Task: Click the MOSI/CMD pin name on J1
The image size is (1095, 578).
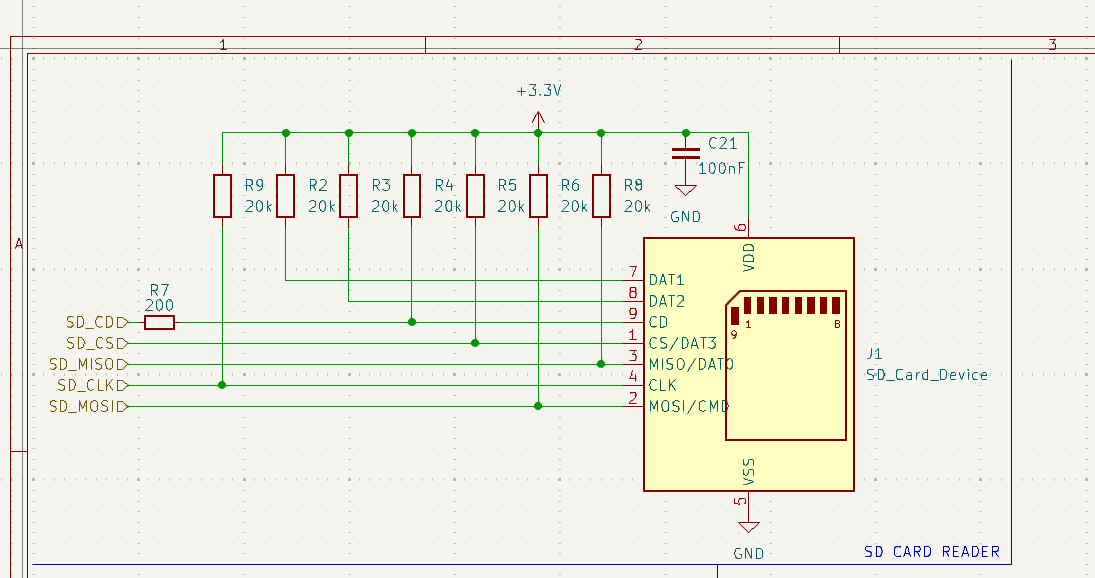Action: 688,406
